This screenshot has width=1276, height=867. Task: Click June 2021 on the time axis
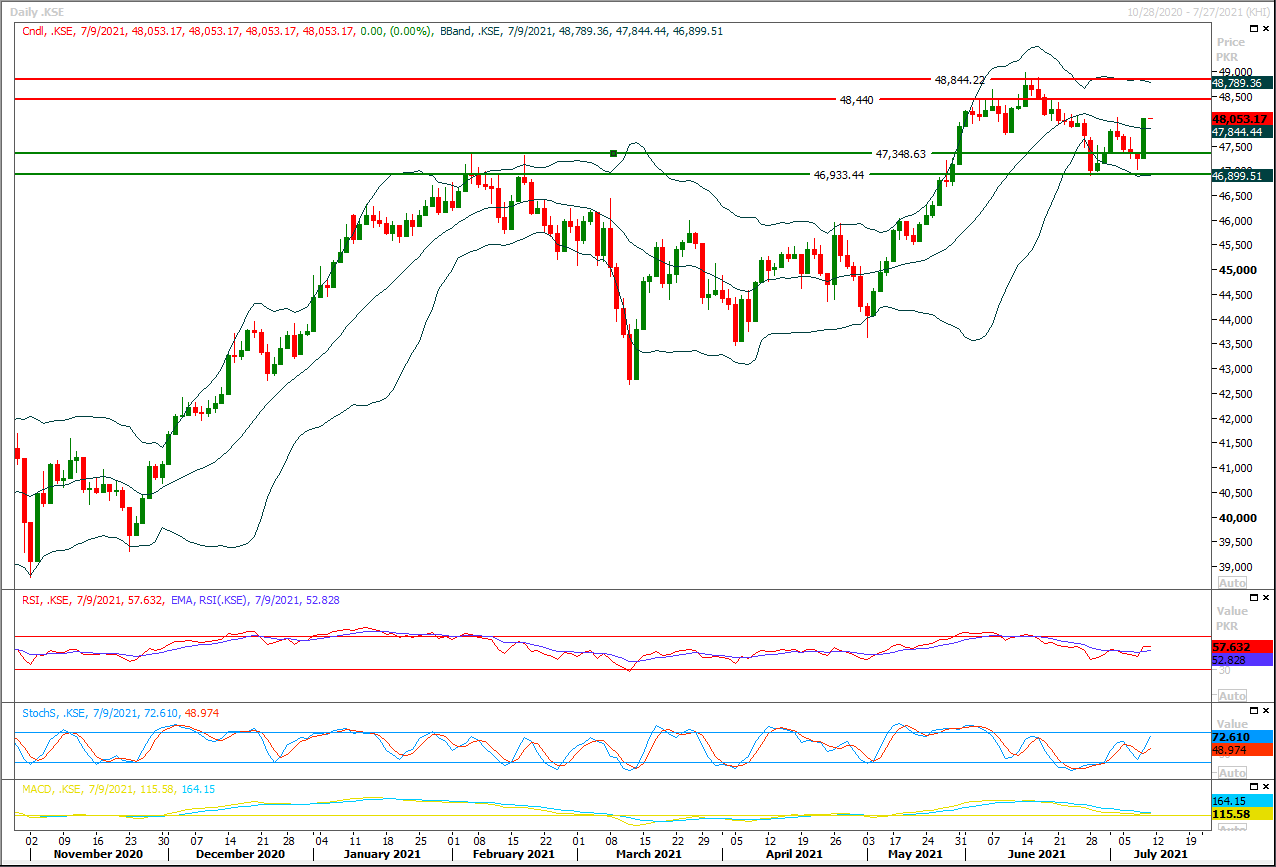[1036, 854]
